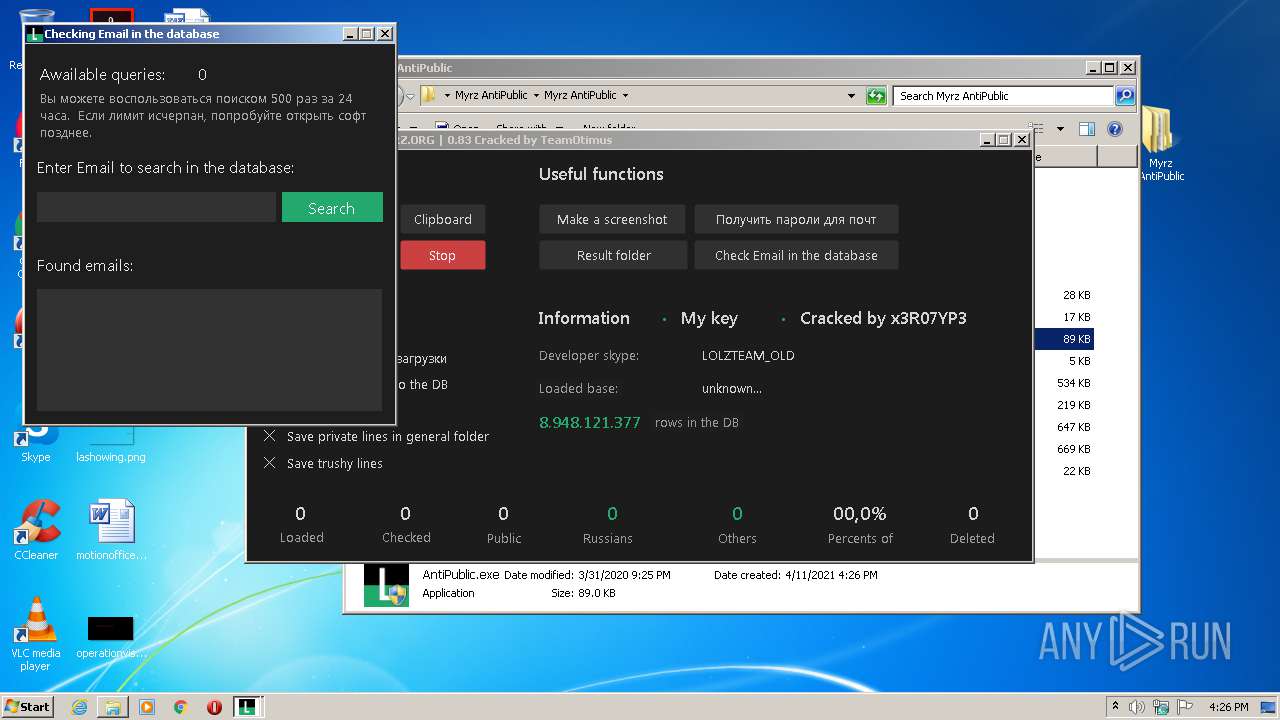1280x720 pixels.
Task: Open the Result folder button
Action: coord(613,255)
